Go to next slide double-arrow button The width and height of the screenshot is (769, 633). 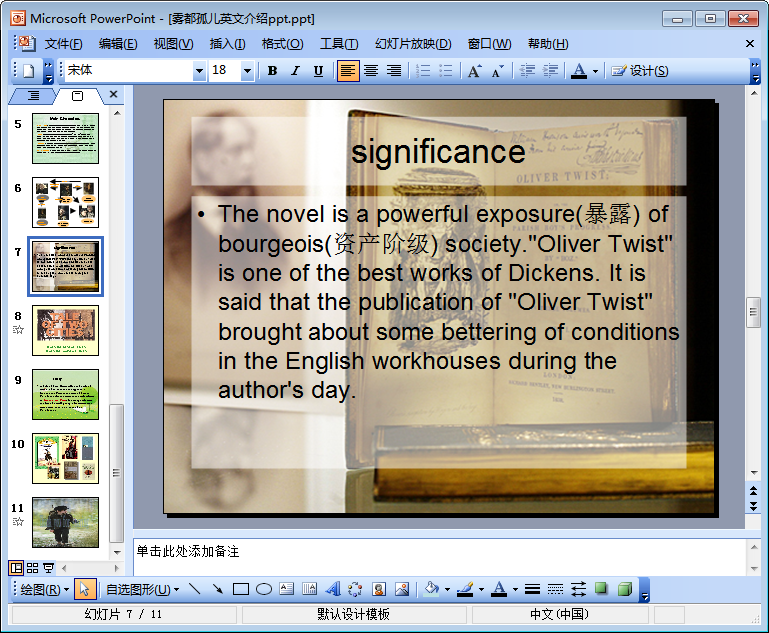point(754,506)
